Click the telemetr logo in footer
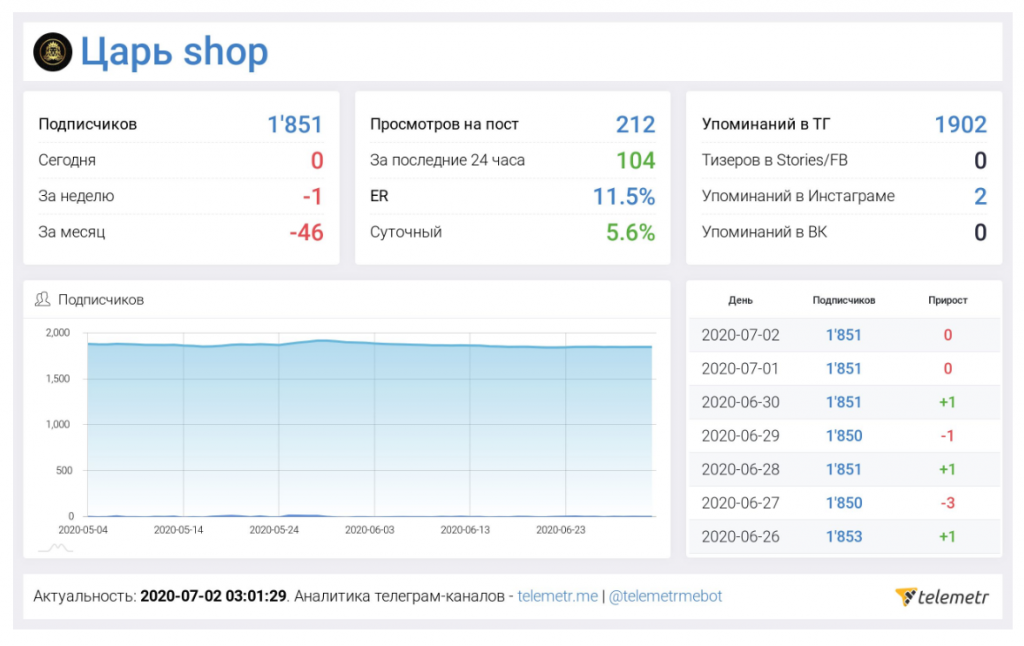 click(941, 597)
